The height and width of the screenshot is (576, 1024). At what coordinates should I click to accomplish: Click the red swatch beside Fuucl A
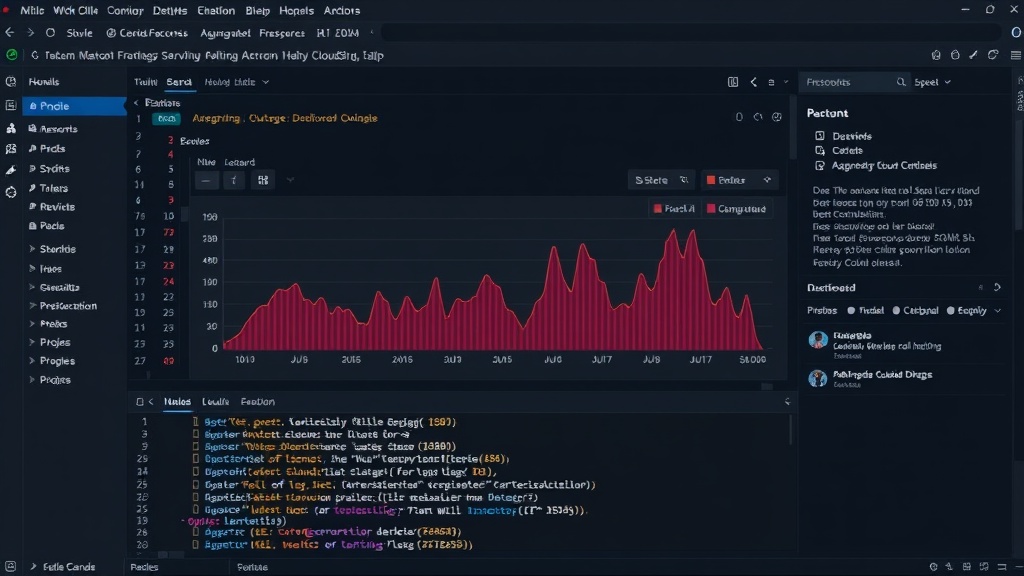(x=658, y=209)
